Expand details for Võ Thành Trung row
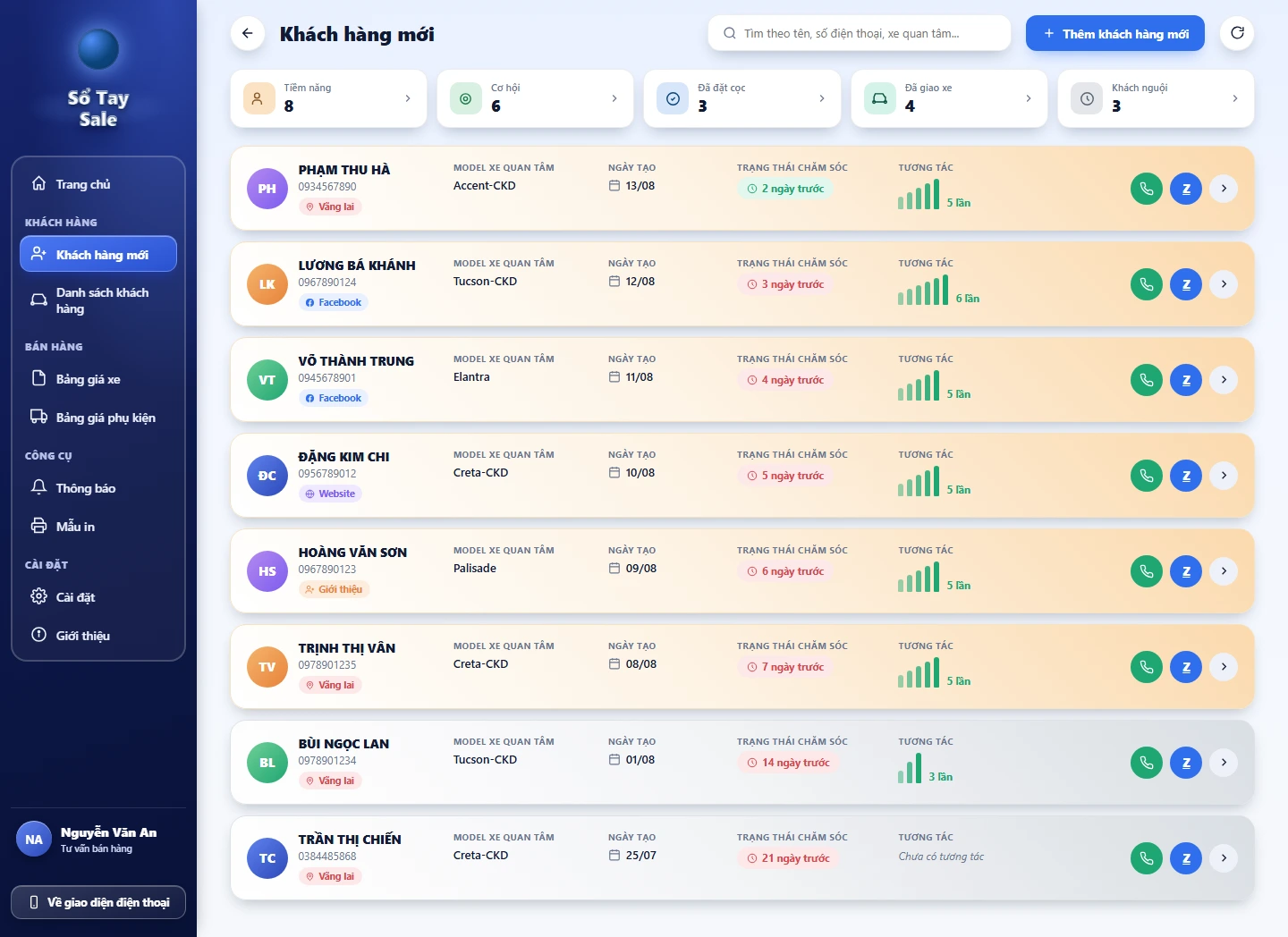This screenshot has width=1288, height=937. click(1224, 380)
